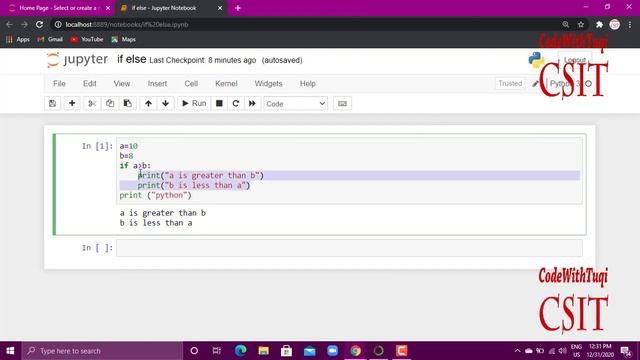
Task: Open Zoom app from taskbar
Action: (x=333, y=351)
